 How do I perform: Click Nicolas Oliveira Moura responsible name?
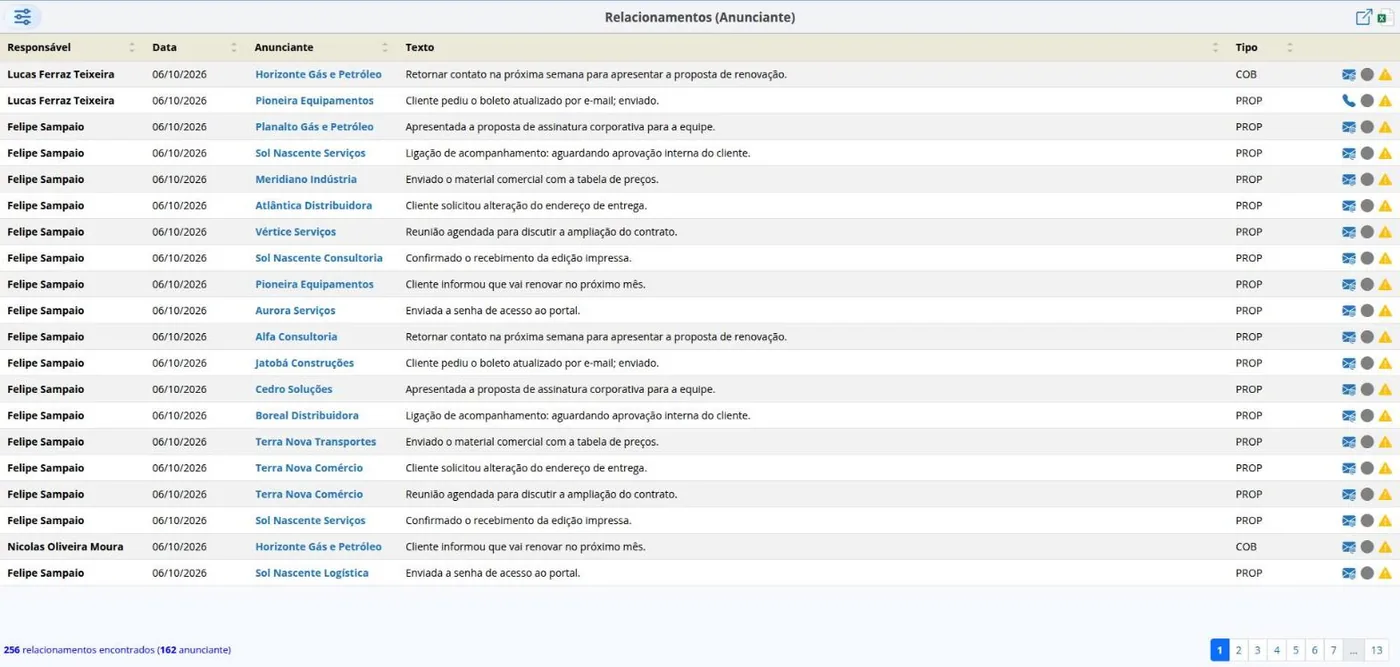(x=65, y=547)
